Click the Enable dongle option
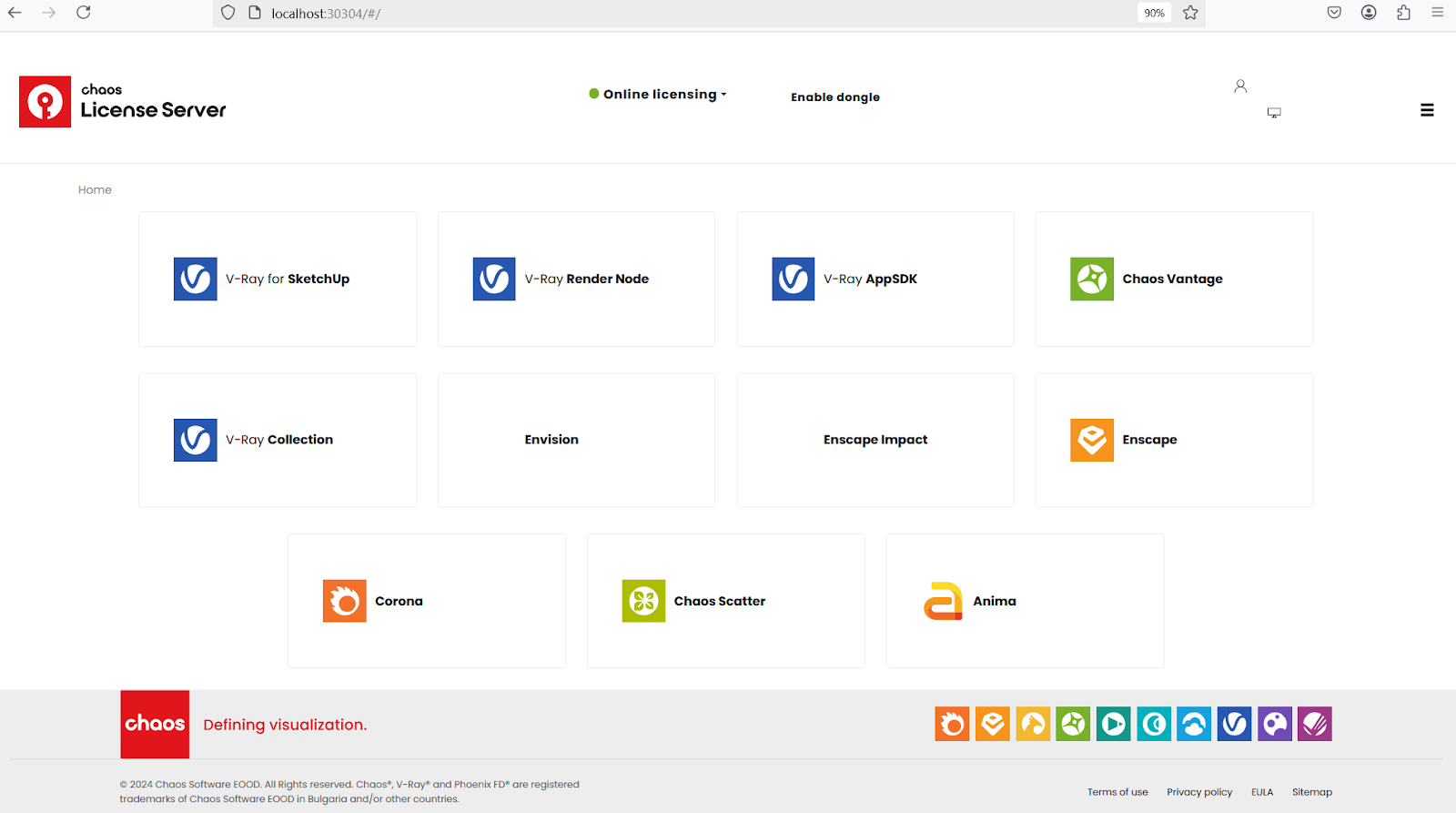The height and width of the screenshot is (813, 1456). click(x=834, y=97)
